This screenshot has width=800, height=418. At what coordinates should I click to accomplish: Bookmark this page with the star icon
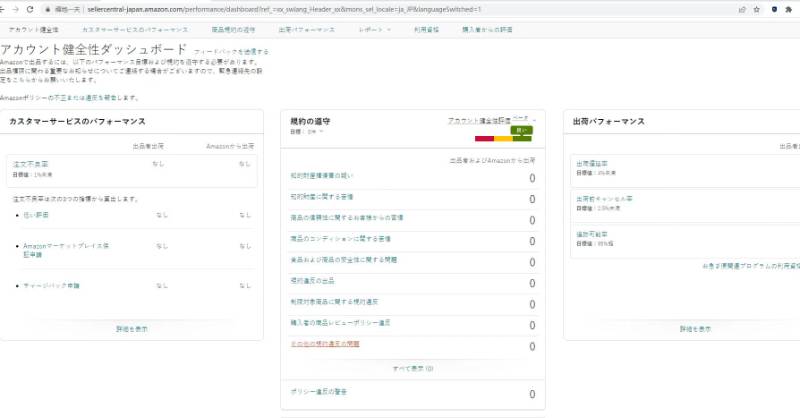click(757, 10)
